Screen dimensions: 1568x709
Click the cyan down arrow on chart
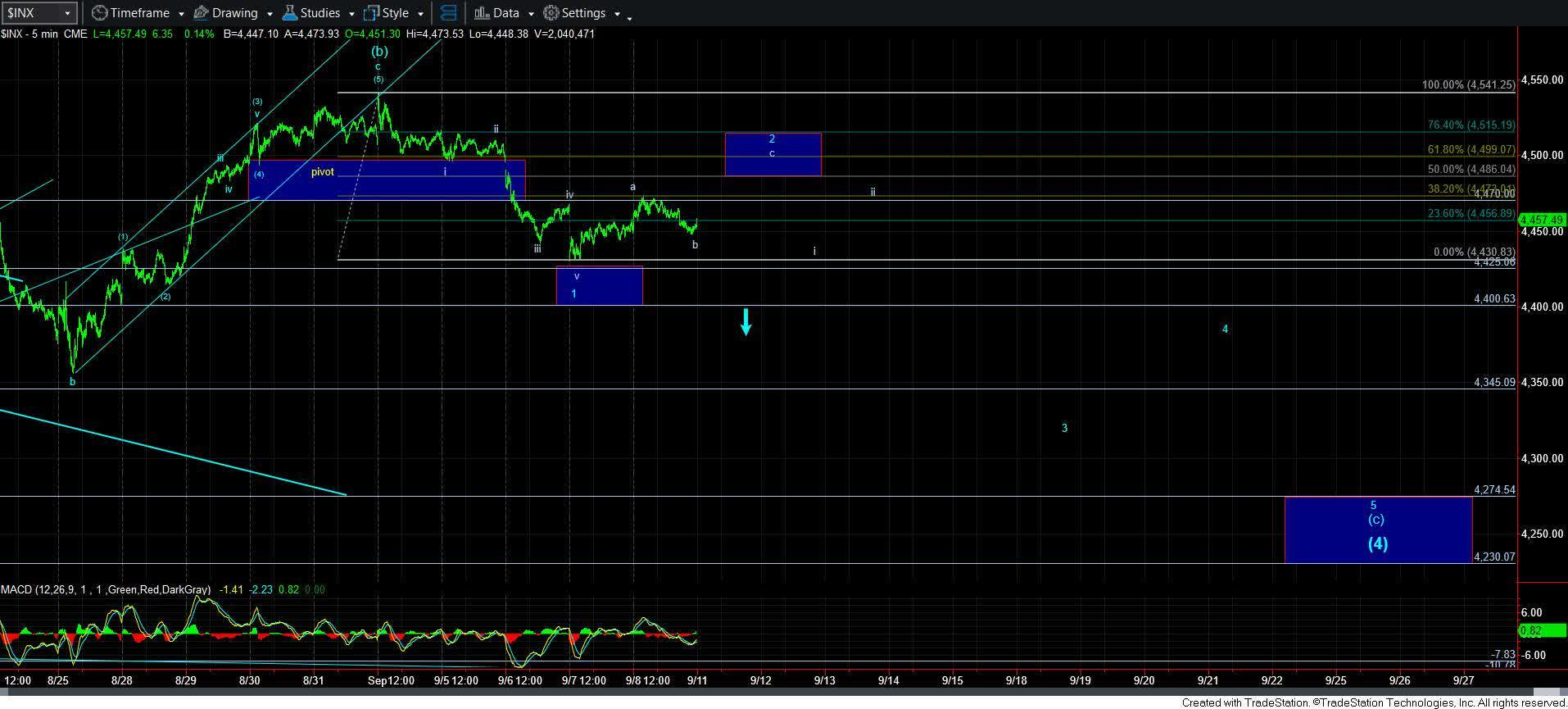(x=746, y=321)
